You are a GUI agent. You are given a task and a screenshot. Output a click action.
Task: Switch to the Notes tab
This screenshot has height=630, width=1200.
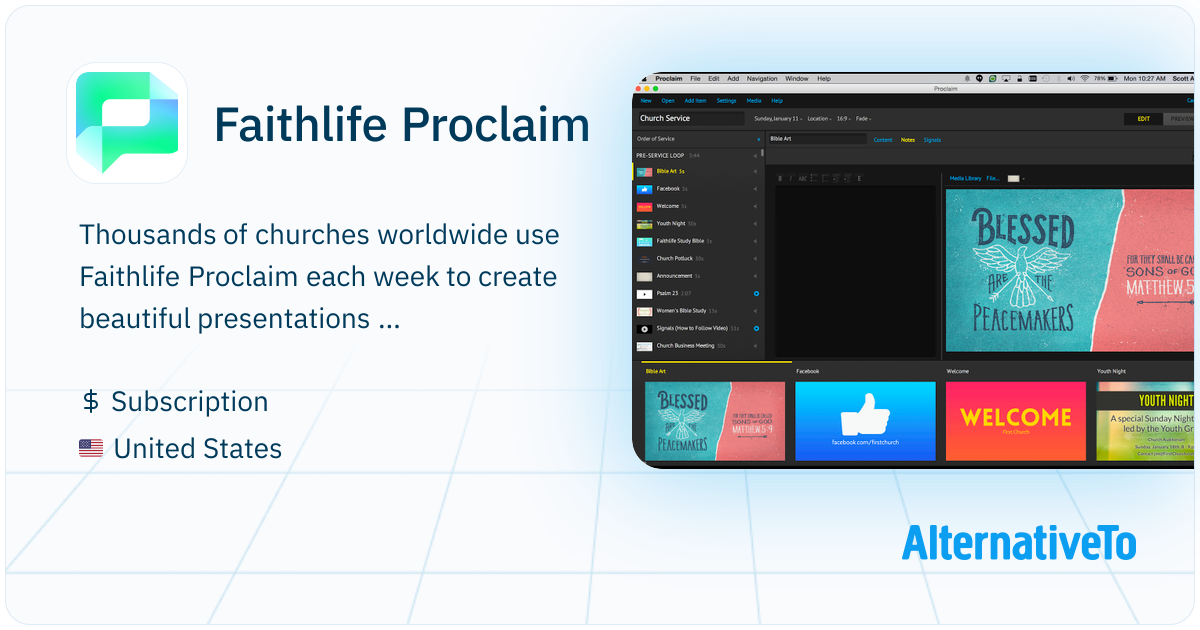[x=908, y=140]
